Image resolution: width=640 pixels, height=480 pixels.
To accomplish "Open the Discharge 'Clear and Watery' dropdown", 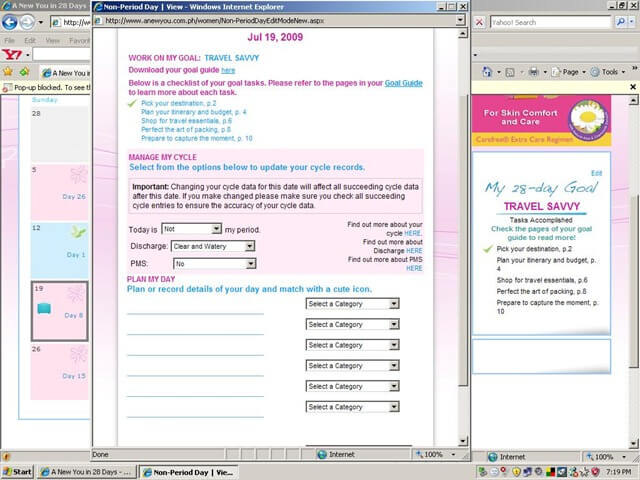I will 212,246.
